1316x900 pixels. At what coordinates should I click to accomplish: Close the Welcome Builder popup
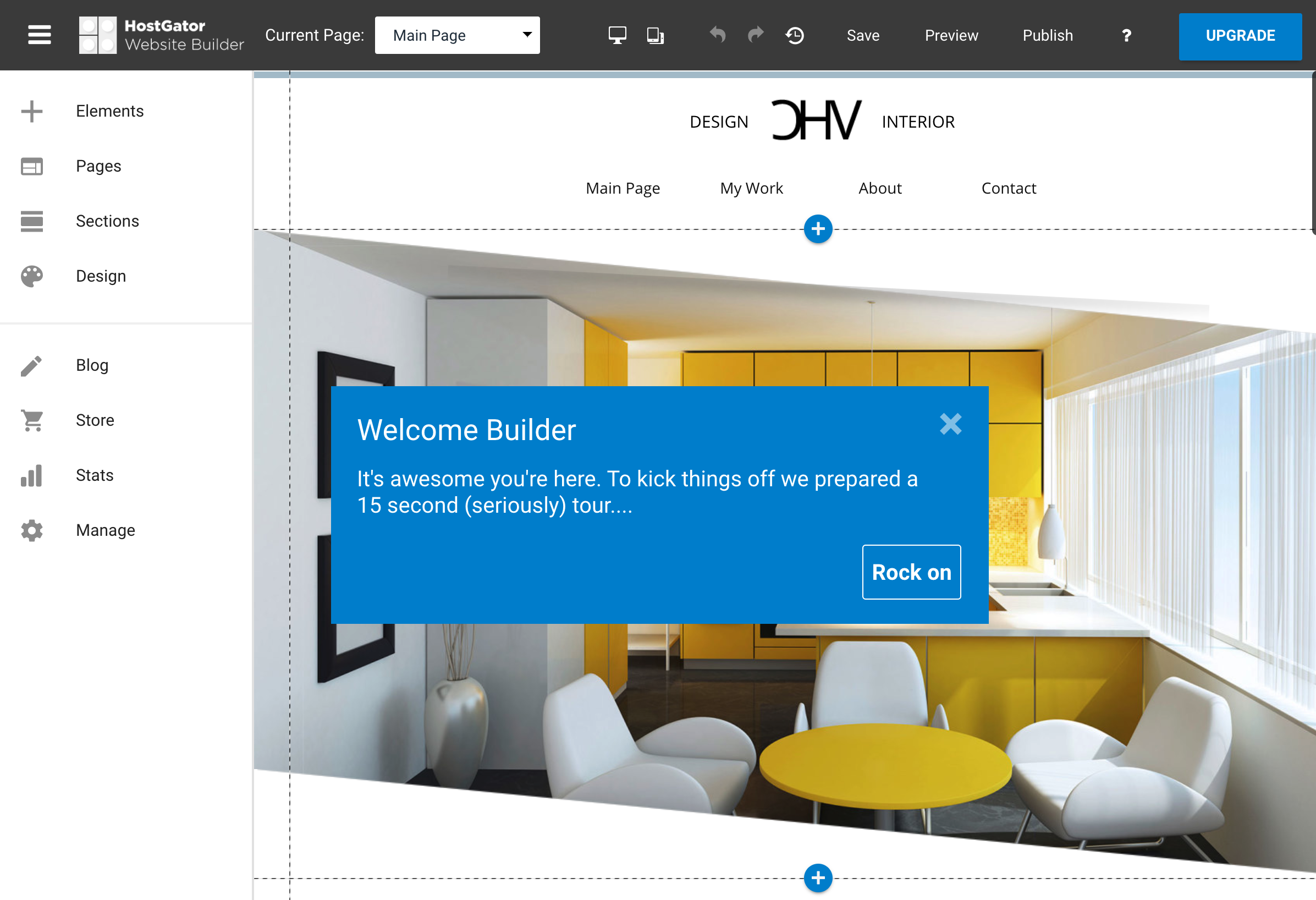(x=951, y=424)
